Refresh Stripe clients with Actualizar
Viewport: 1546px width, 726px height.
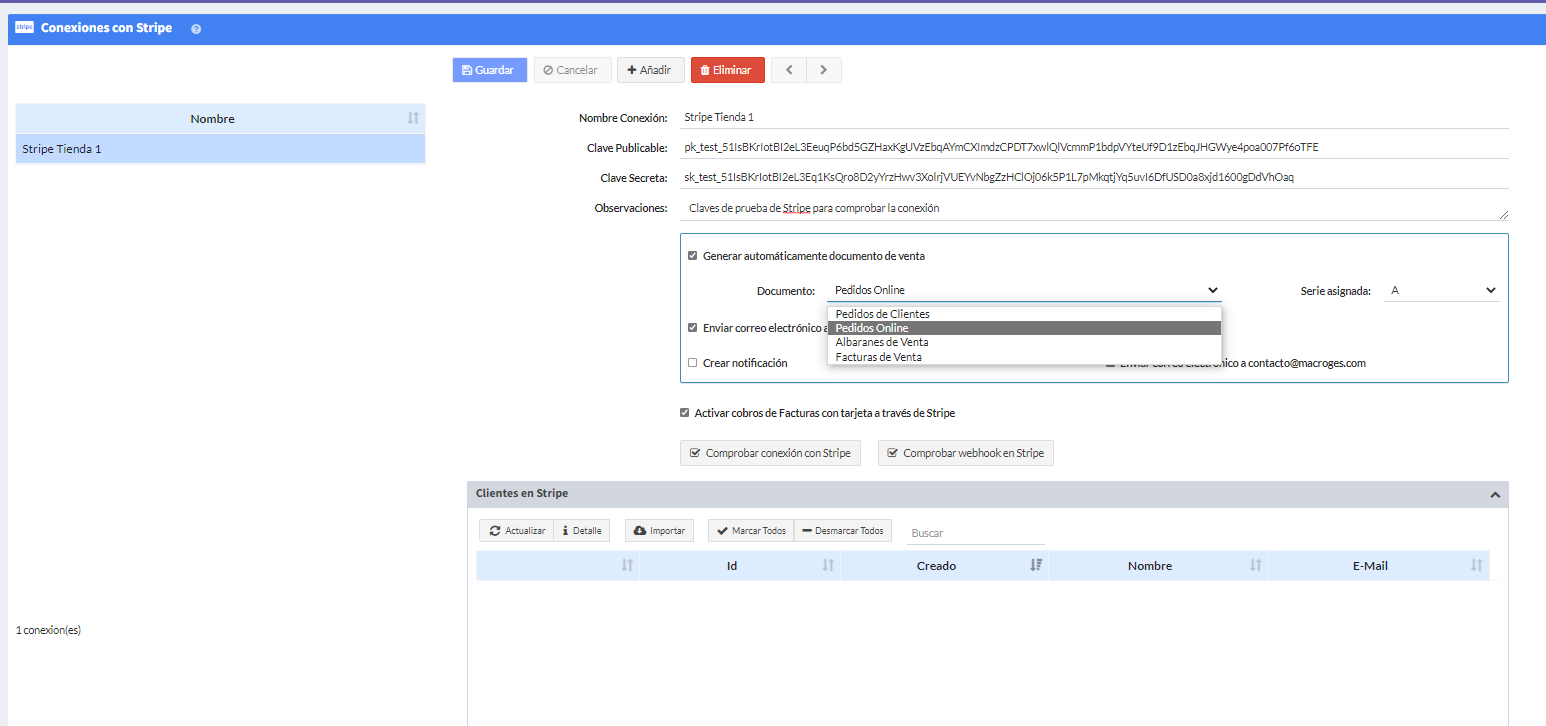516,530
